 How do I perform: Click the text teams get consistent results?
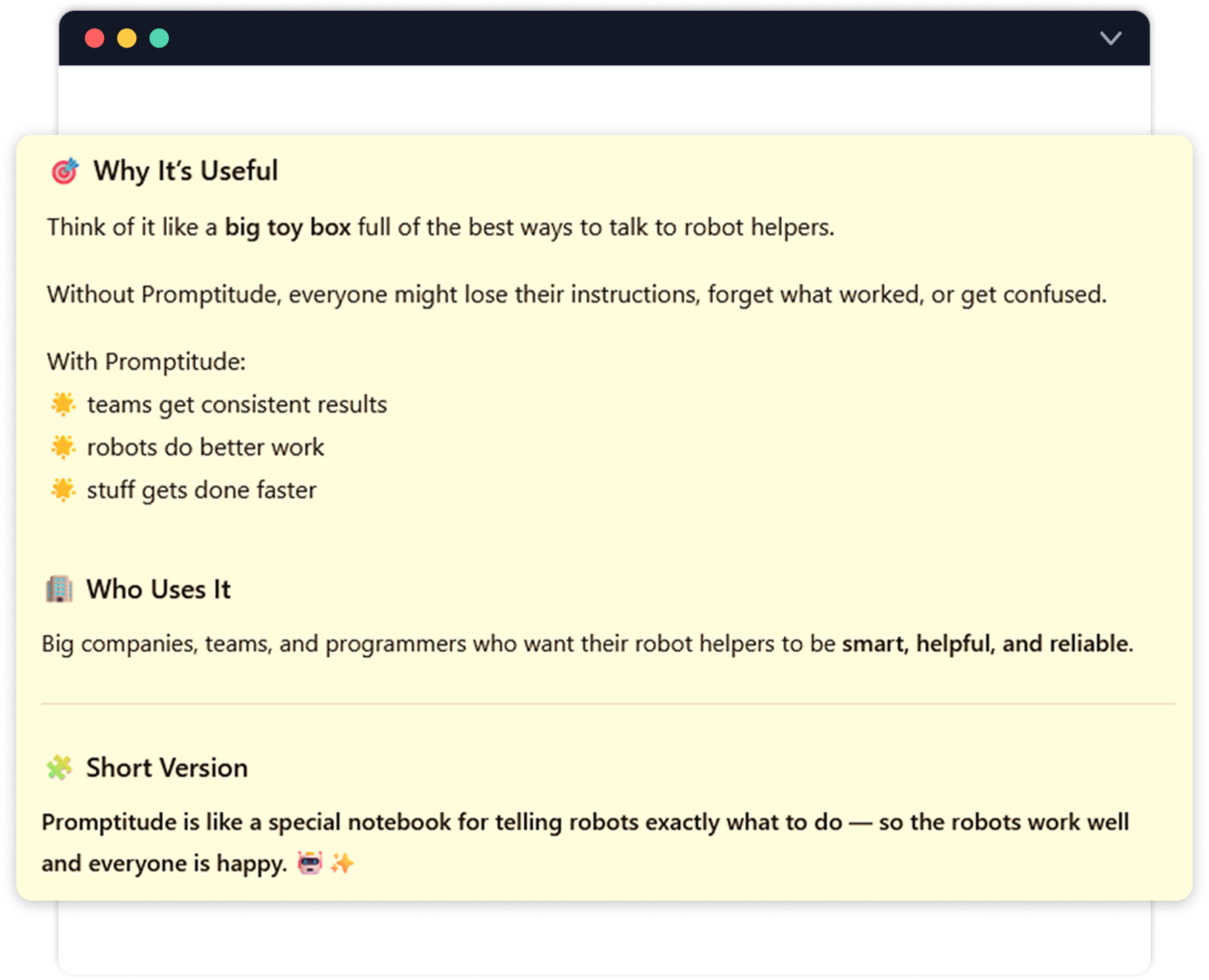tap(237, 404)
